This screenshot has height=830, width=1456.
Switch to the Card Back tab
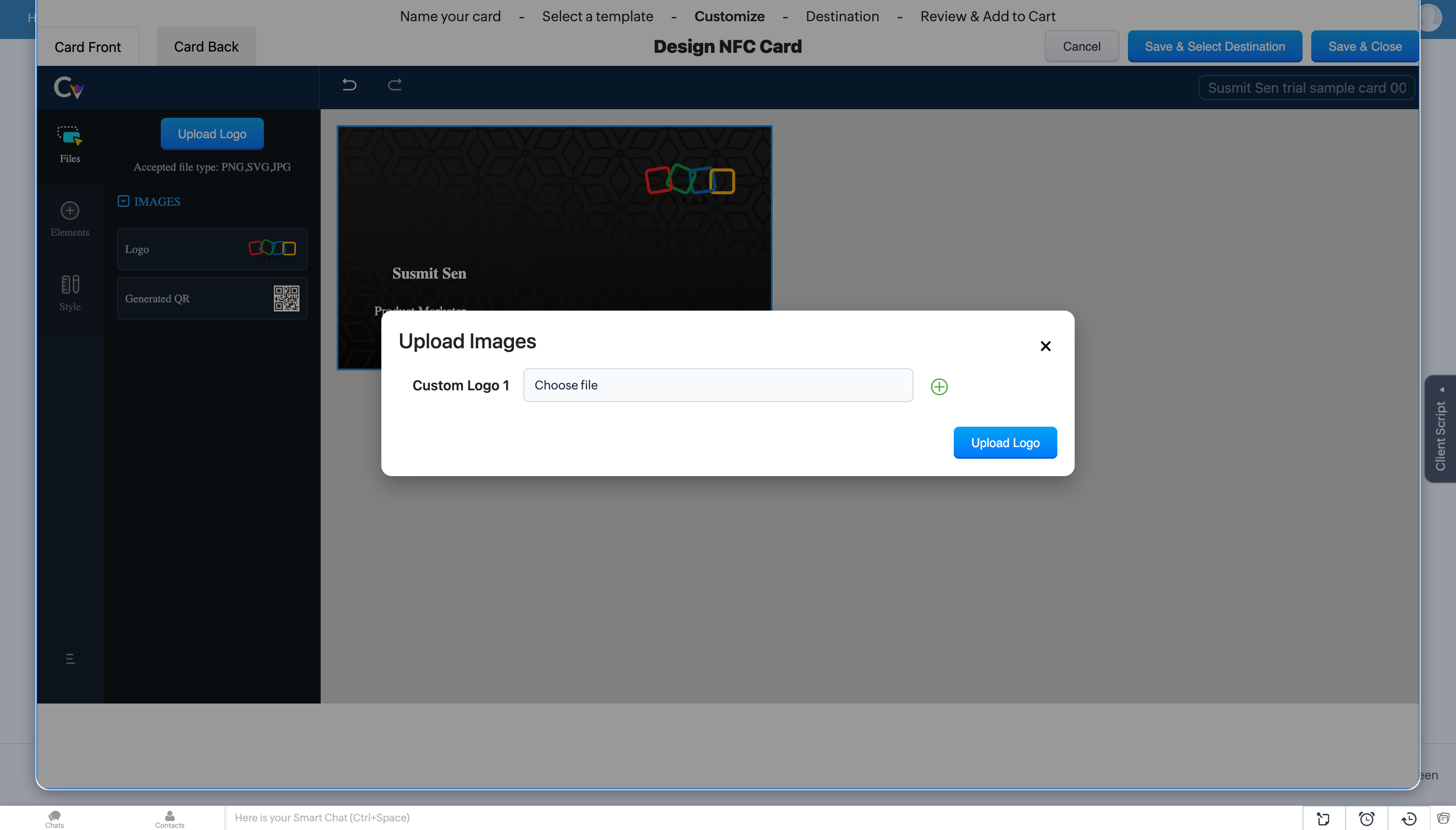pos(206,47)
